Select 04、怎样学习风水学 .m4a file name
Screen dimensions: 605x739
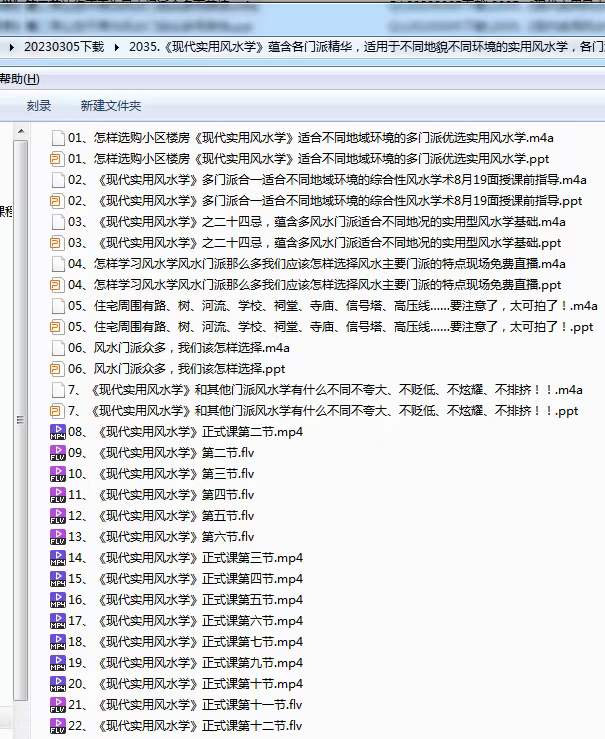(x=317, y=264)
